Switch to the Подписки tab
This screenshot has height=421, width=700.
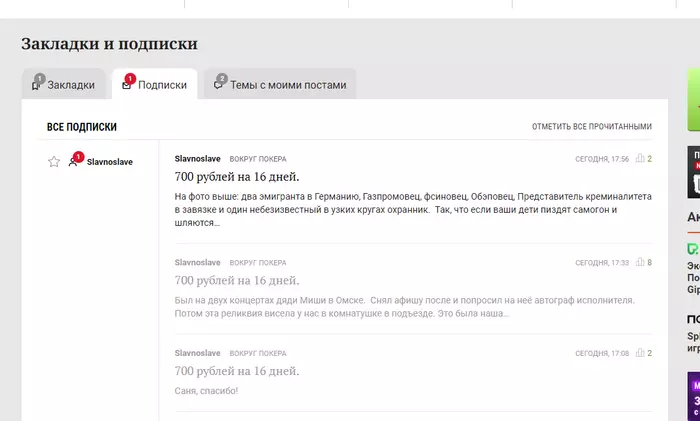pos(154,84)
